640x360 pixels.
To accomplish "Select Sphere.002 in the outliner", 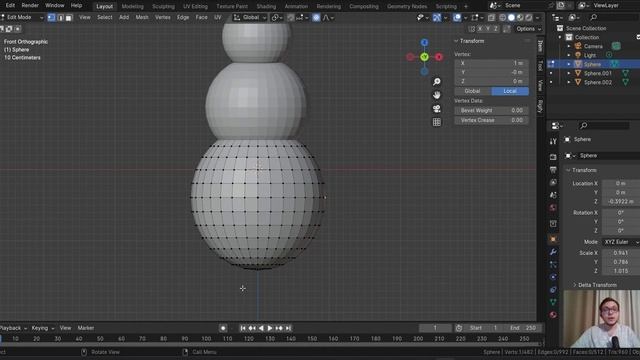I will [598, 82].
